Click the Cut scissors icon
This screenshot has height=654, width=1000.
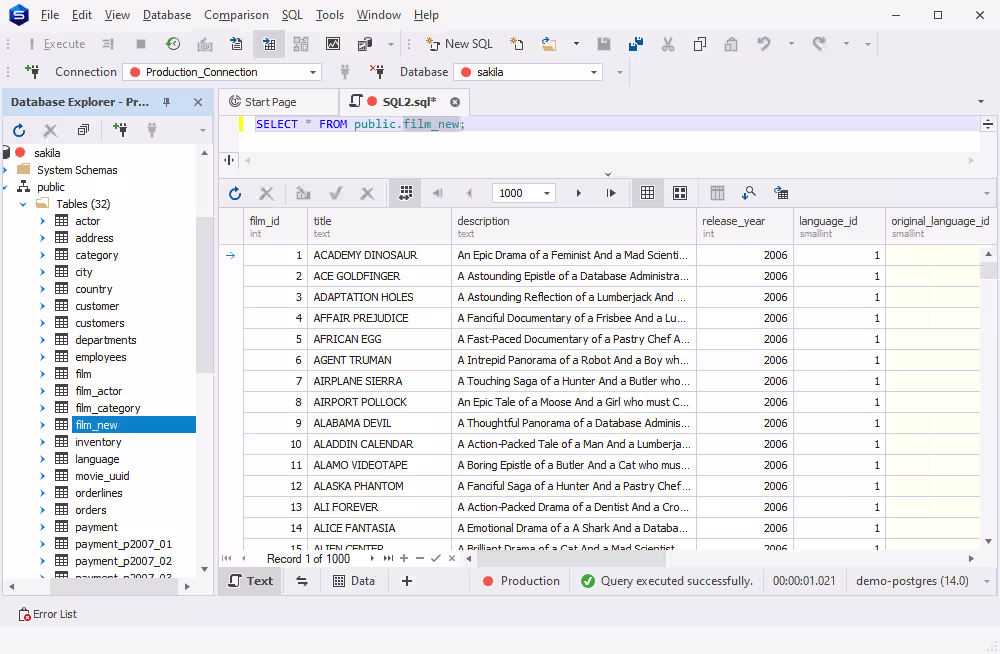pos(668,44)
